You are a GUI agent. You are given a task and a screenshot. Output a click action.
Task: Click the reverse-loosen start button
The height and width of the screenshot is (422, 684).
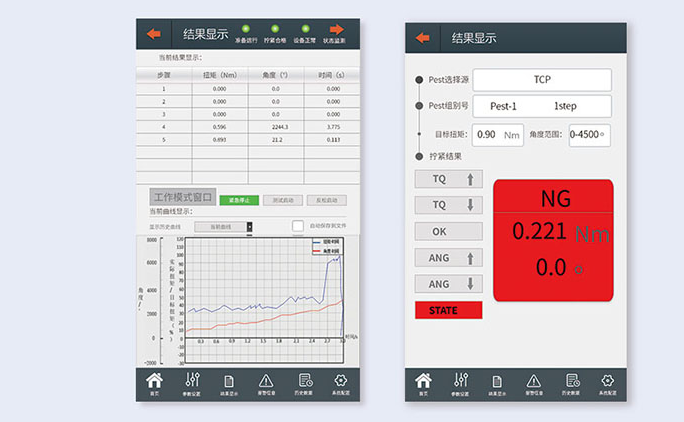point(327,200)
